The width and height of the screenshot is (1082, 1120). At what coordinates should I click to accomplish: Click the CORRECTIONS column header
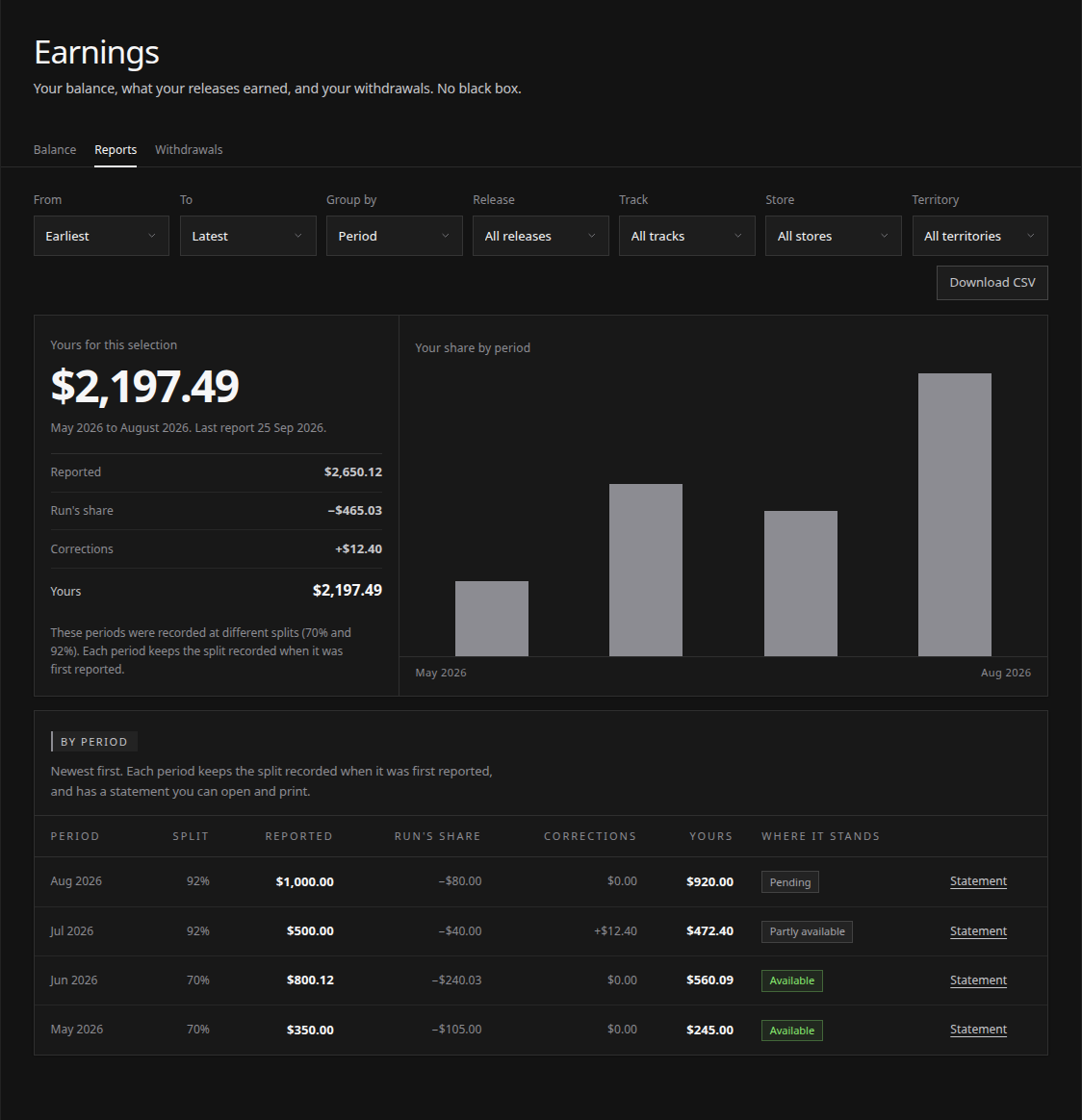[x=589, y=836]
